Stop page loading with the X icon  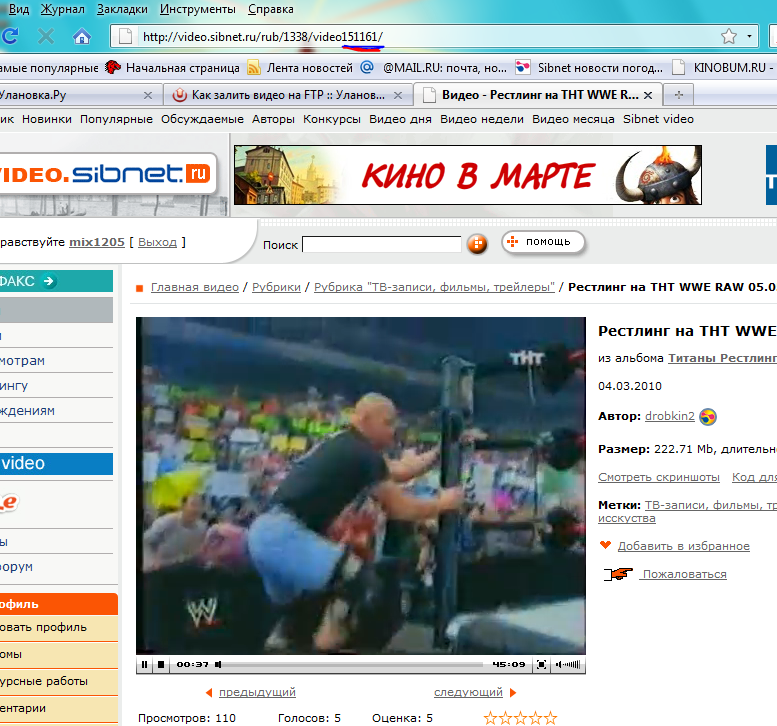[x=46, y=36]
